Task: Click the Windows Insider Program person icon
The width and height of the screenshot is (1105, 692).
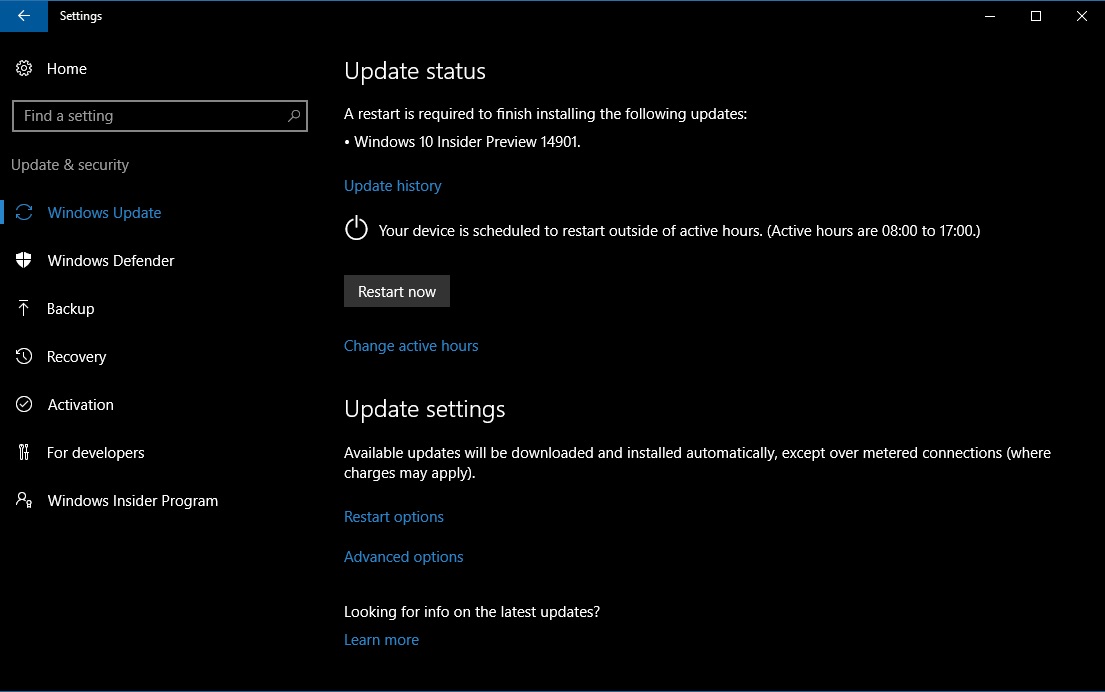Action: (24, 500)
